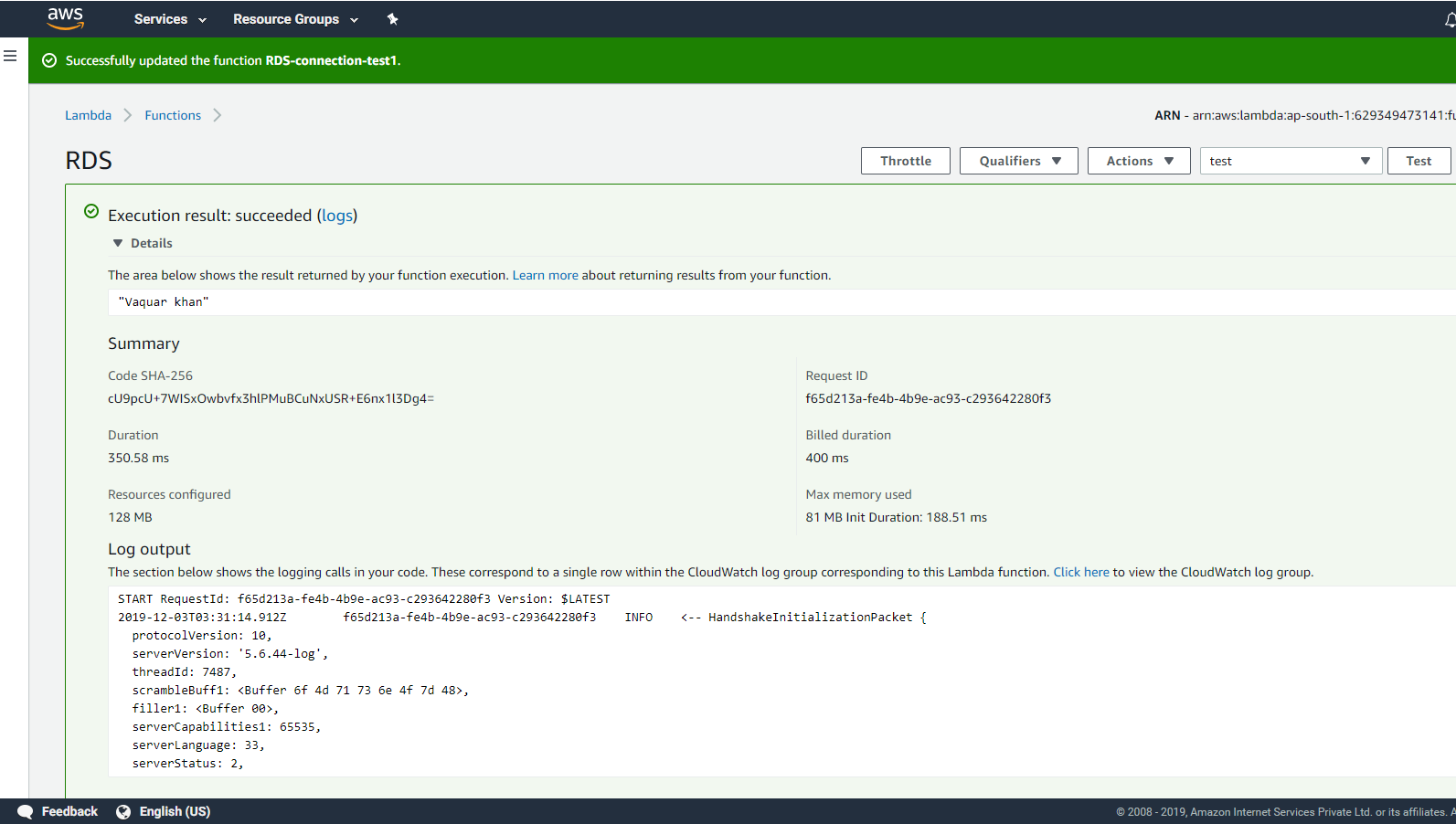Open the hamburger side navigation menu
The width and height of the screenshot is (1456, 824).
pyautogui.click(x=10, y=57)
